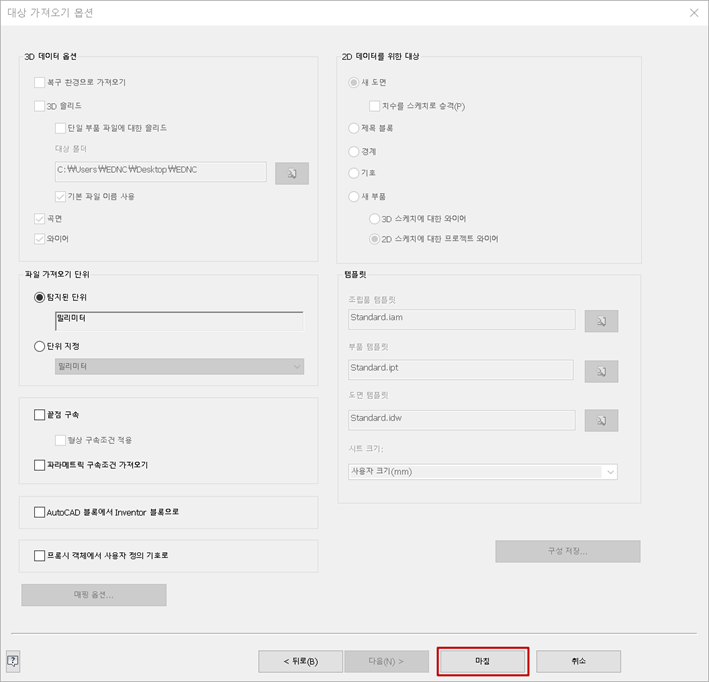Select the 제목 블록 radio button
Screen dimensions: 709x682
point(354,128)
